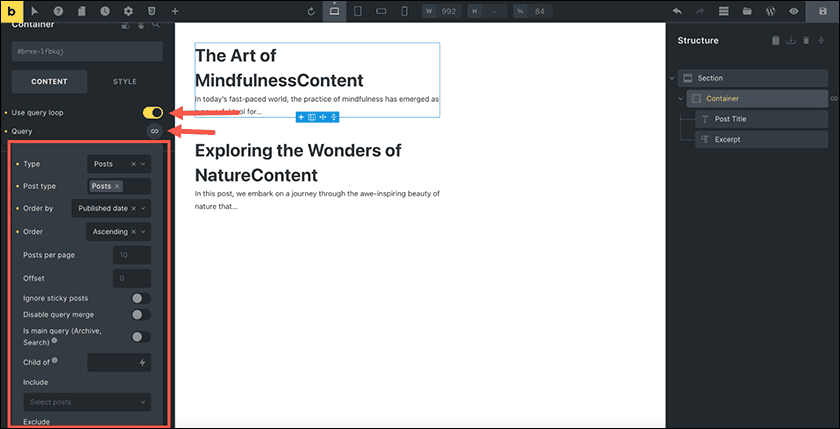Open the Query loop infinity icon
This screenshot has width=840, height=429.
click(153, 131)
